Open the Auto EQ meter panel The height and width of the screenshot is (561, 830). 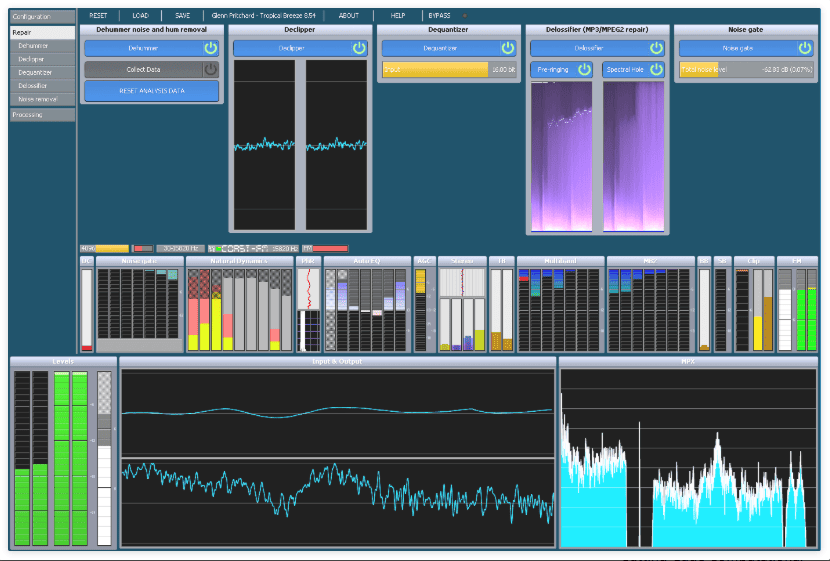click(x=367, y=304)
